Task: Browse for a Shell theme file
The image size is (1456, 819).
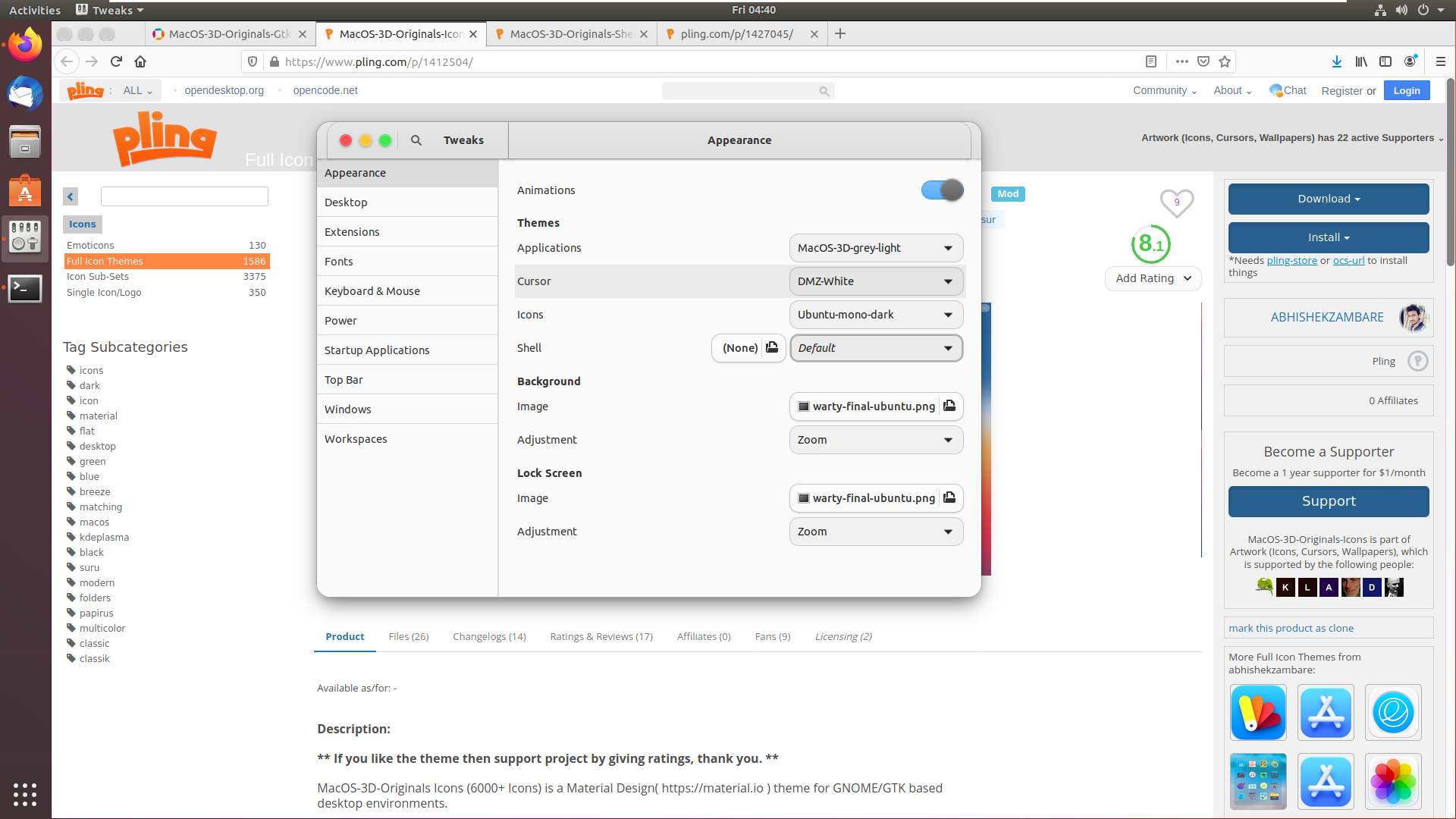Action: pyautogui.click(x=748, y=348)
